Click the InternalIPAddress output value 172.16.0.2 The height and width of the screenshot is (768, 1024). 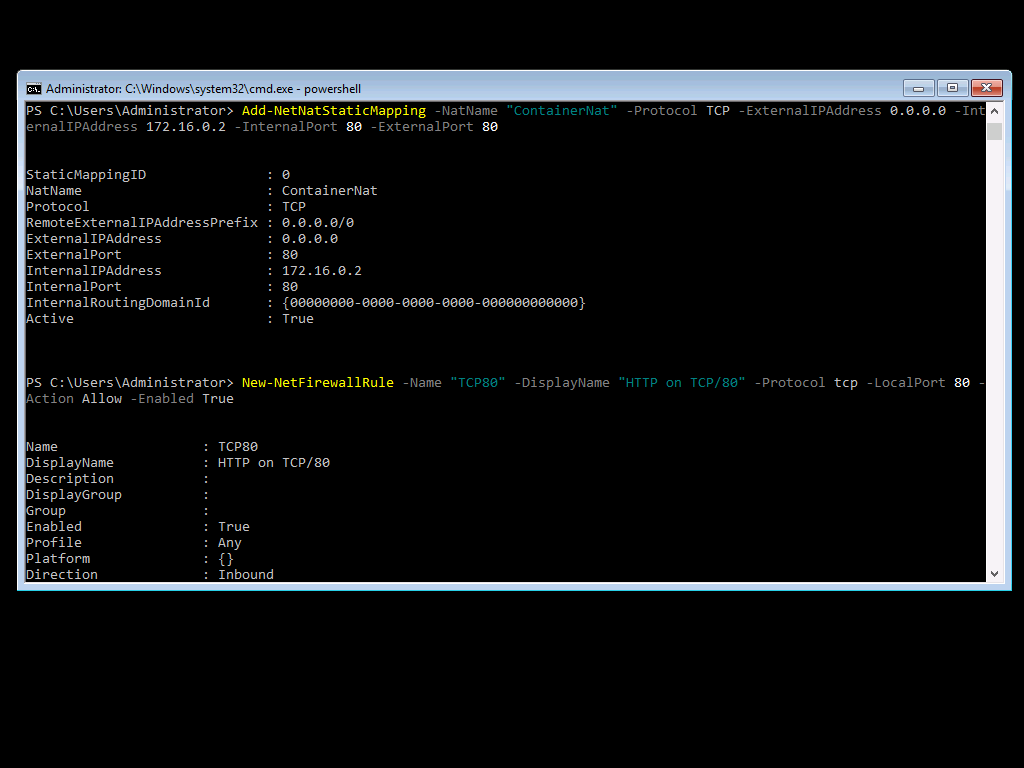(321, 271)
